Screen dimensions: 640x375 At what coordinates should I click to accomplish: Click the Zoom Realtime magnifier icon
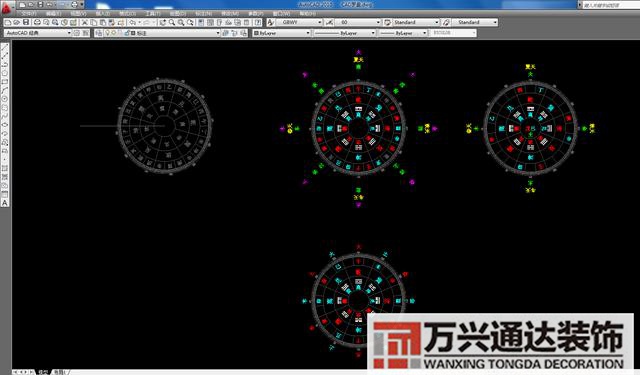click(172, 22)
